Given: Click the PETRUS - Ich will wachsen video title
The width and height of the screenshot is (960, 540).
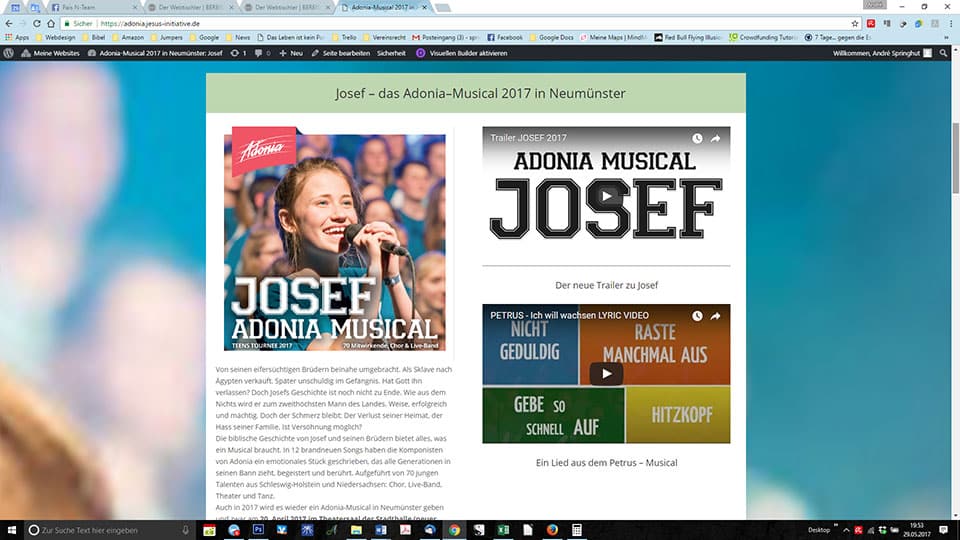Looking at the screenshot, I should click(x=569, y=315).
